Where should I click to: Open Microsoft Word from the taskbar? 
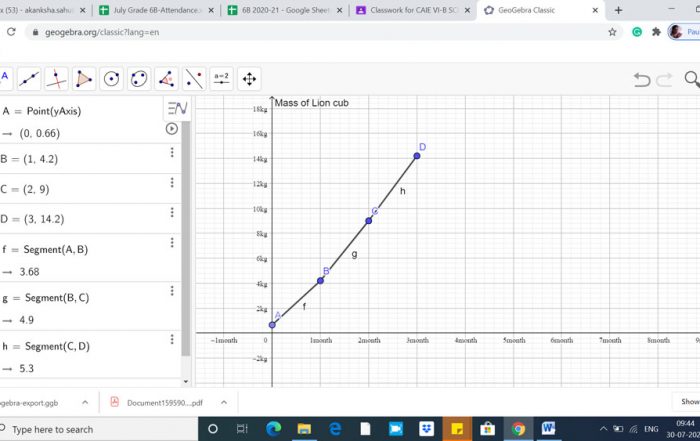548,429
